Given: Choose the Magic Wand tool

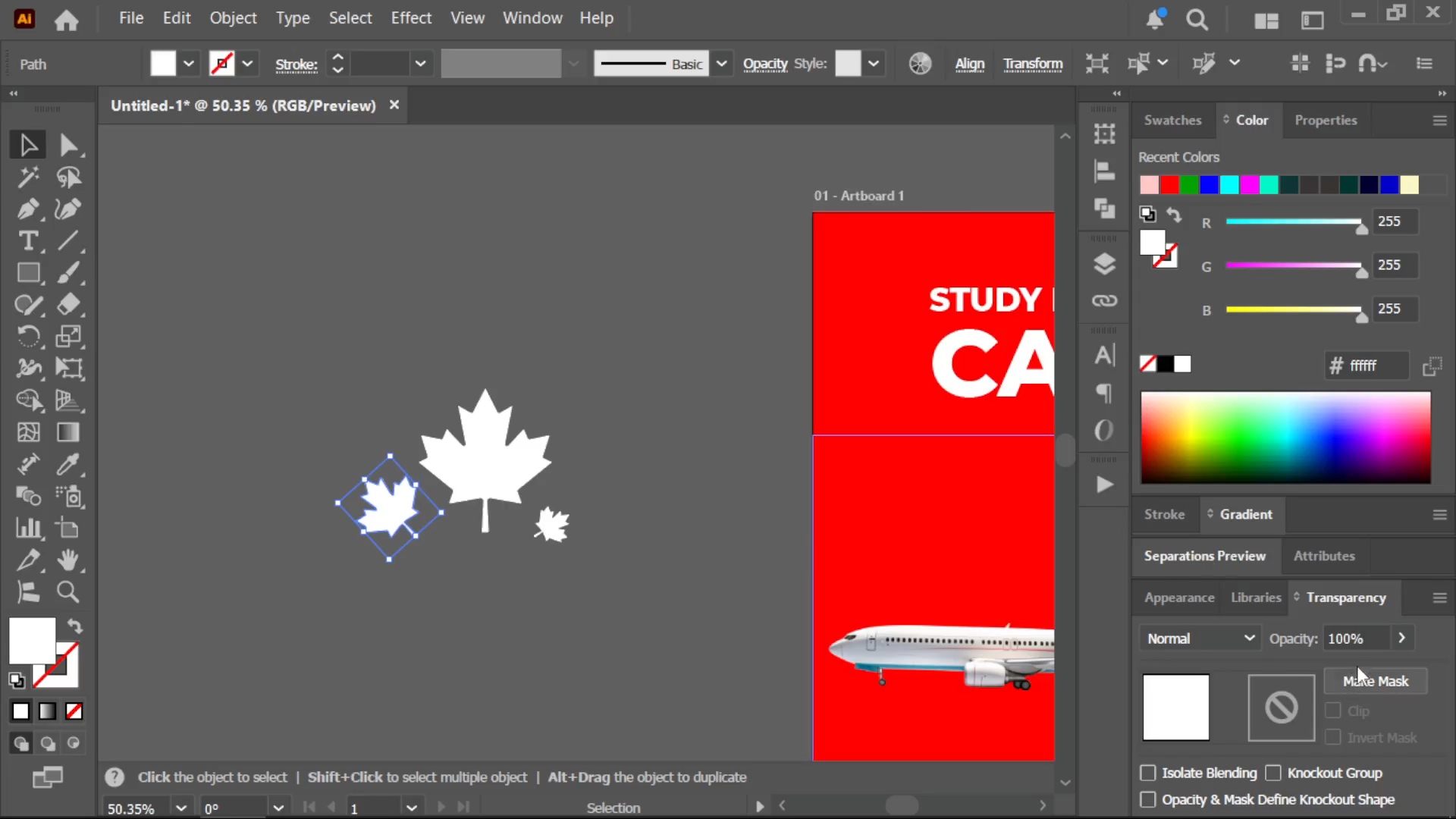Looking at the screenshot, I should coord(28,177).
